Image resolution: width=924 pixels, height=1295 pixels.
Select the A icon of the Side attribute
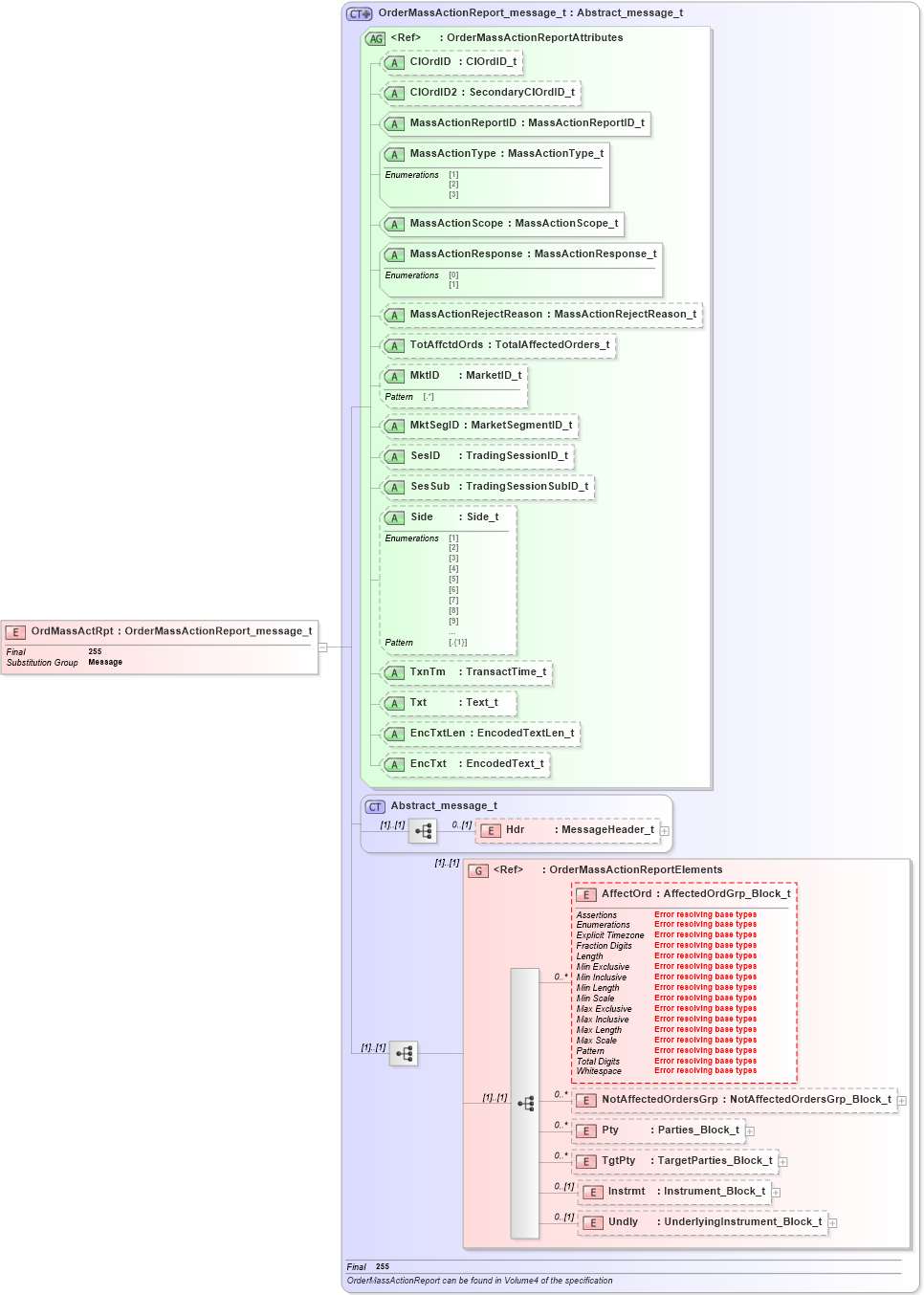click(x=393, y=517)
